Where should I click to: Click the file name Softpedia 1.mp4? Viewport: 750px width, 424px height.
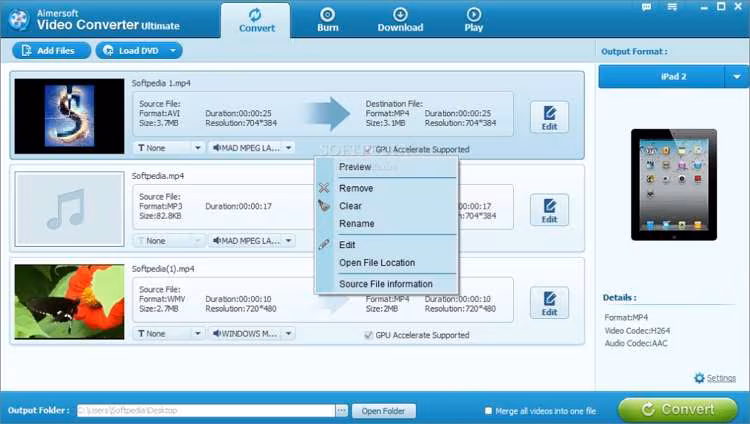161,83
